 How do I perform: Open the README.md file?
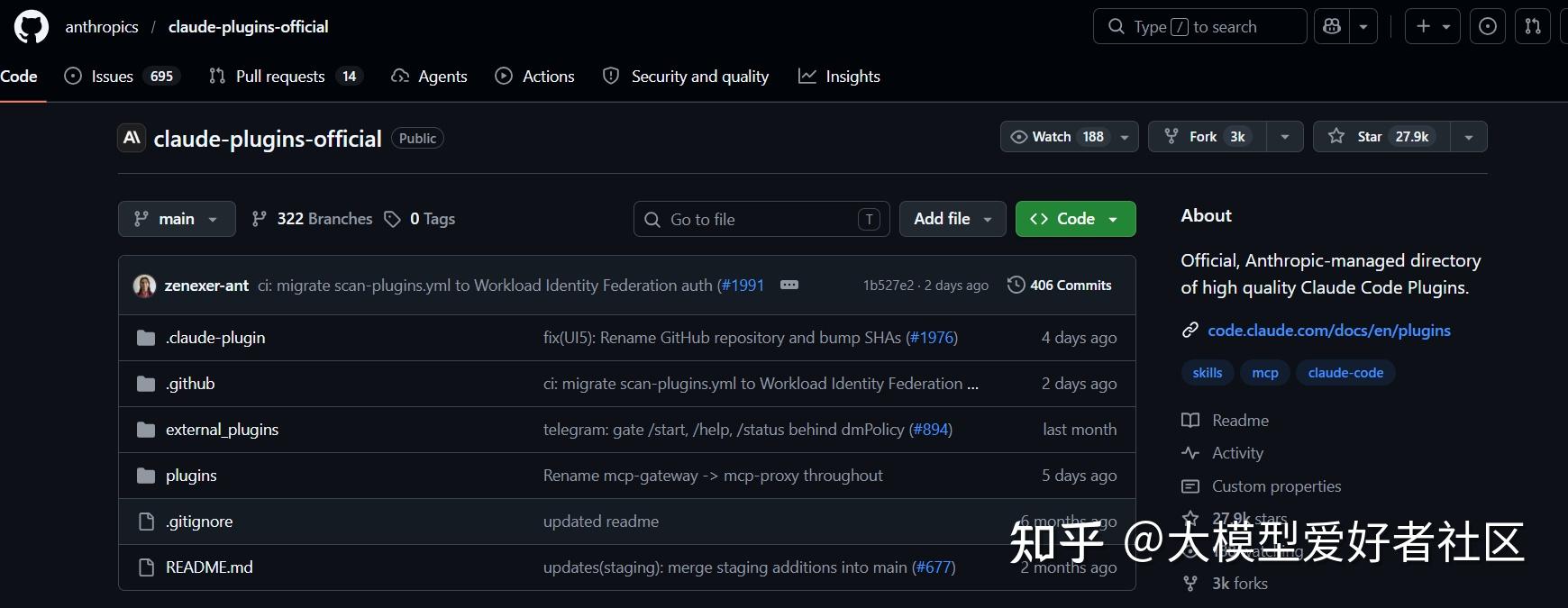point(209,567)
